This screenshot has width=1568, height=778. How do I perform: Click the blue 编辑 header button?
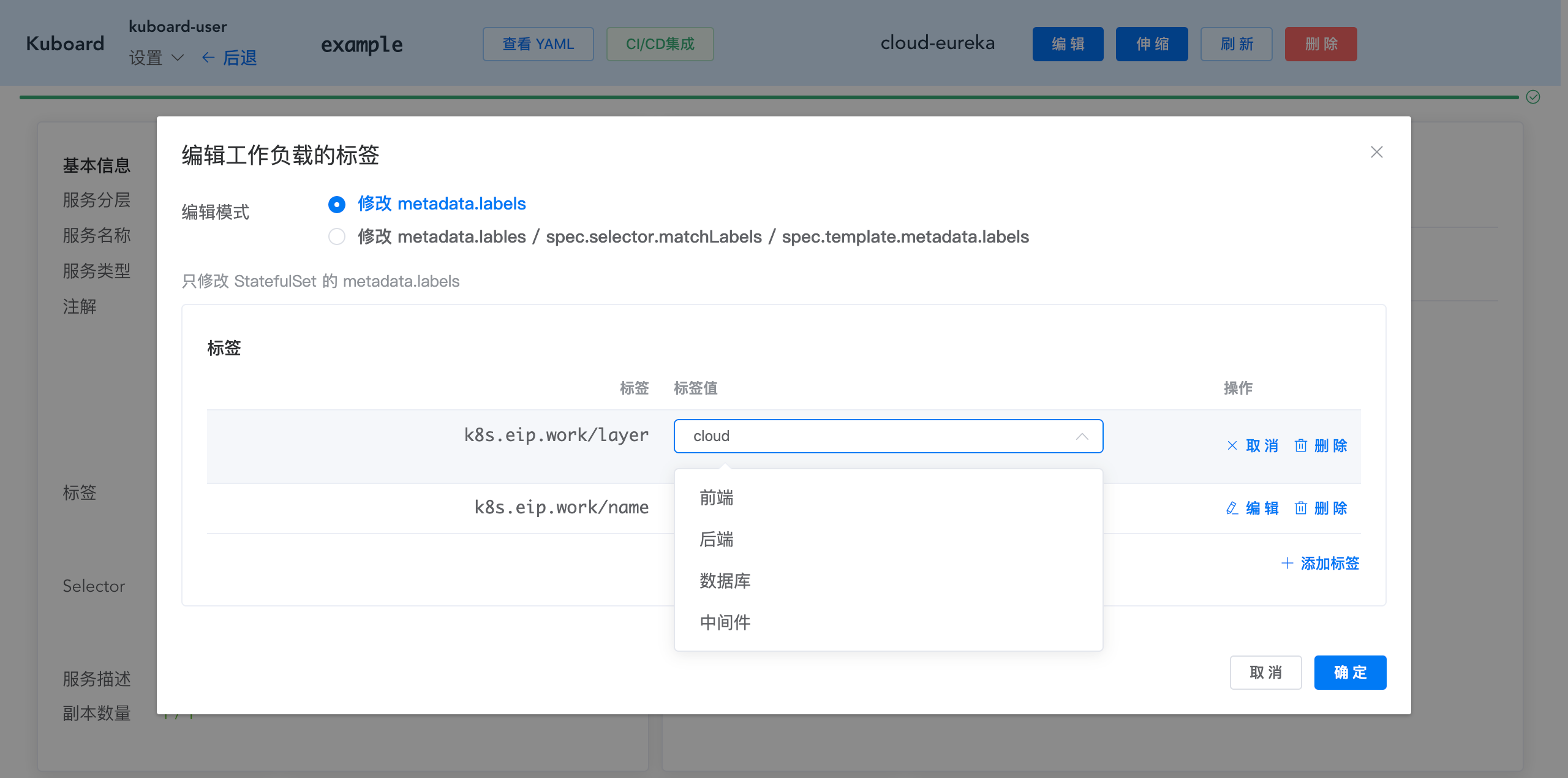coord(1068,44)
